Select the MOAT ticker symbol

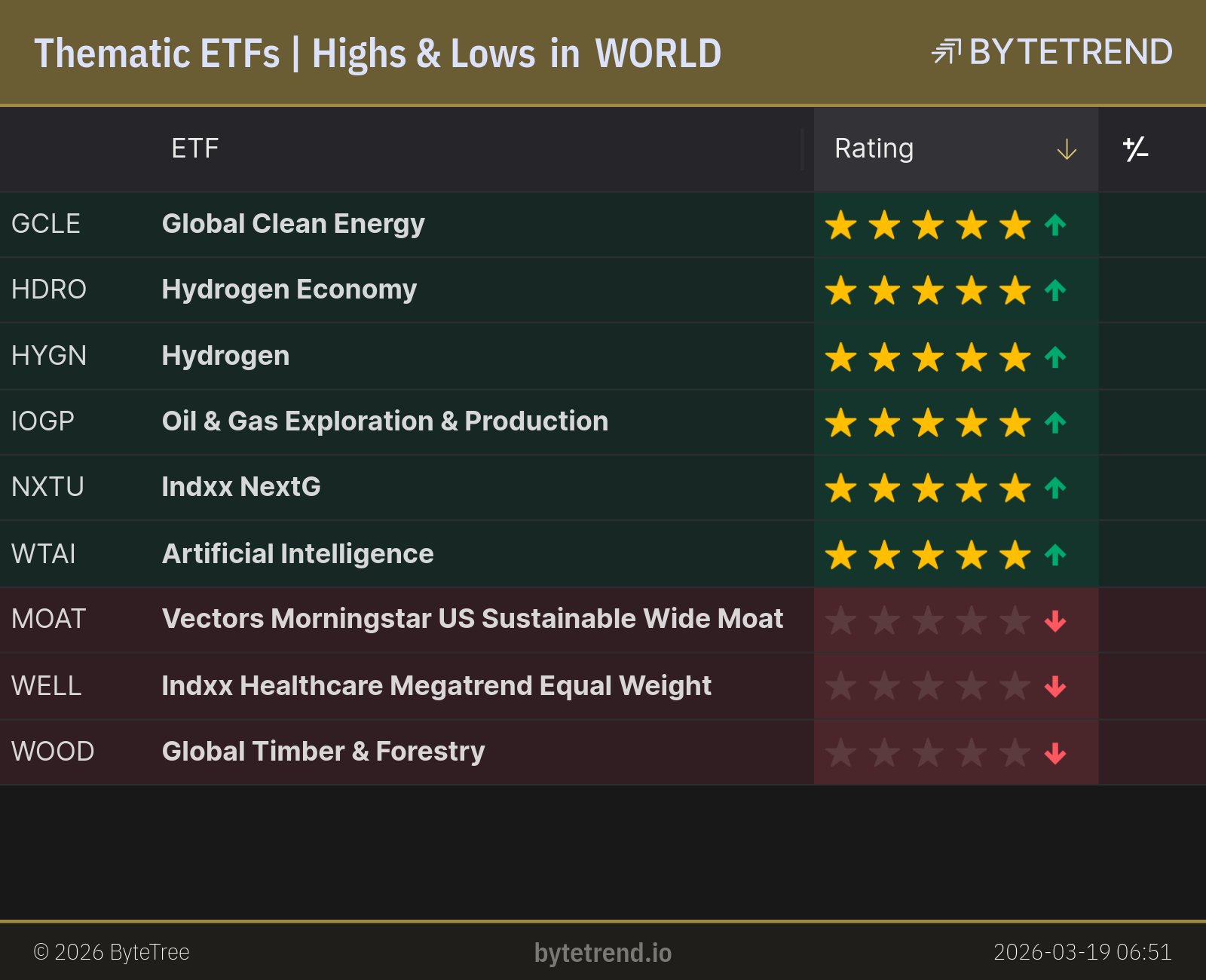pyautogui.click(x=49, y=619)
